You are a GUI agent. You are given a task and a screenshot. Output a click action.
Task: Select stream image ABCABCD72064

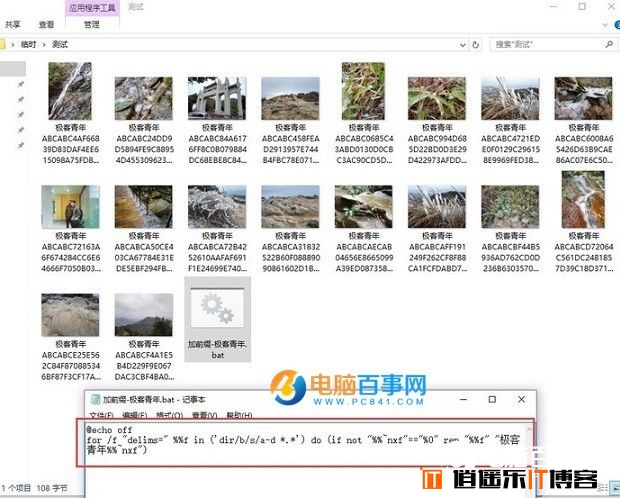pos(583,199)
